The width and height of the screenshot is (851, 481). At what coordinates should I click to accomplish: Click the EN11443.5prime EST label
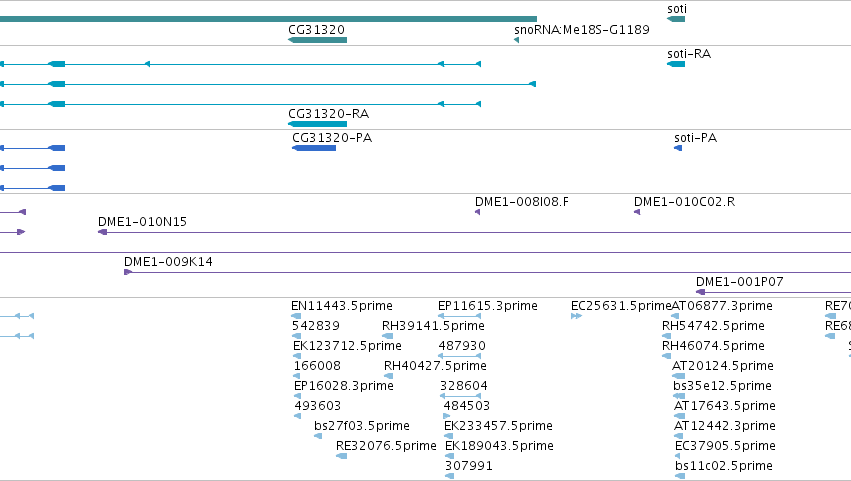tap(342, 306)
